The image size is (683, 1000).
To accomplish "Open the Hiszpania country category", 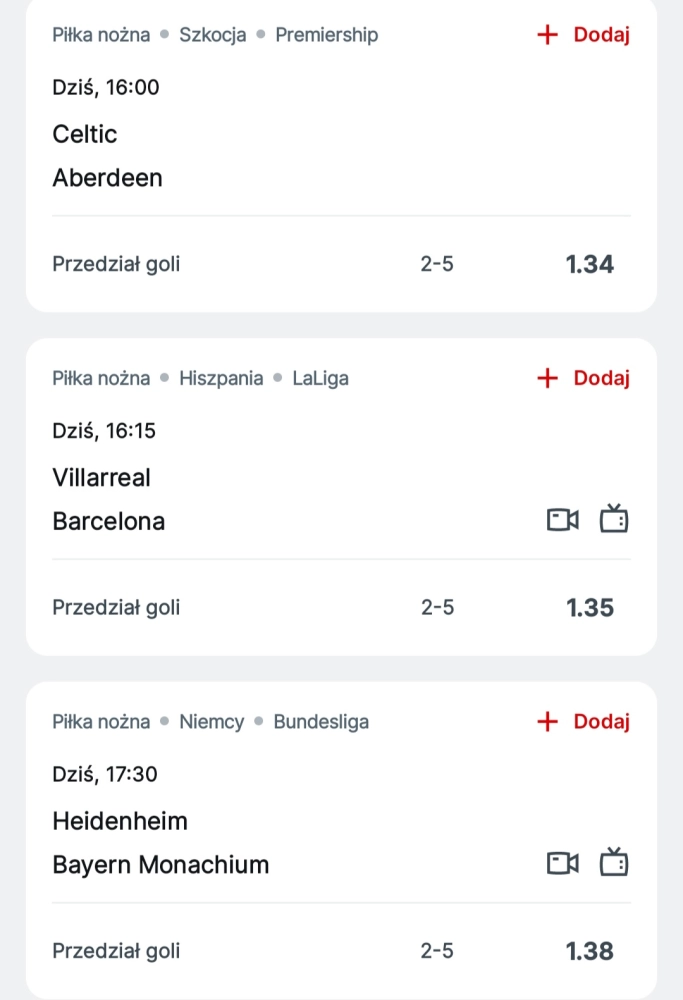I will click(x=221, y=378).
